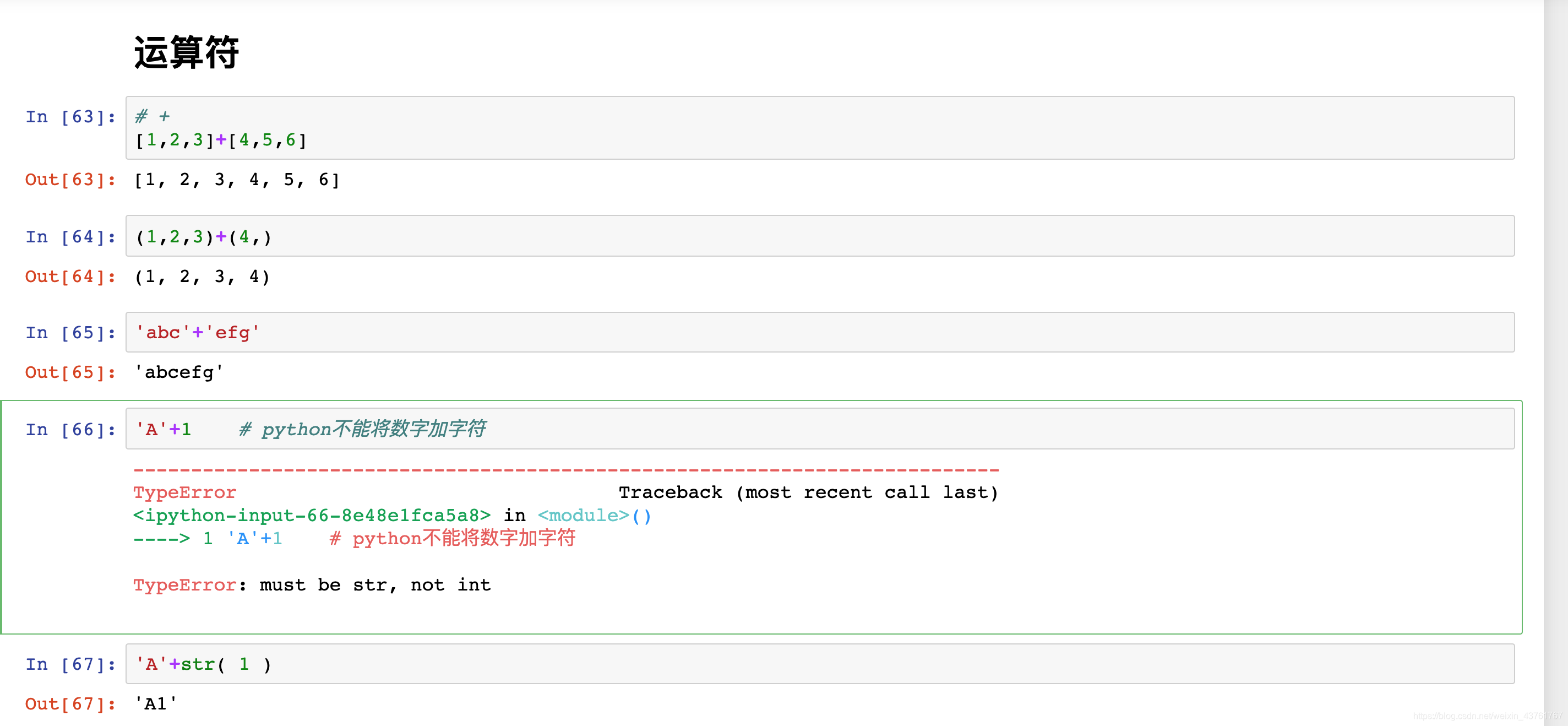The image size is (1568, 726).
Task: Click the '# +' comment in cell 63
Action: pos(153,116)
